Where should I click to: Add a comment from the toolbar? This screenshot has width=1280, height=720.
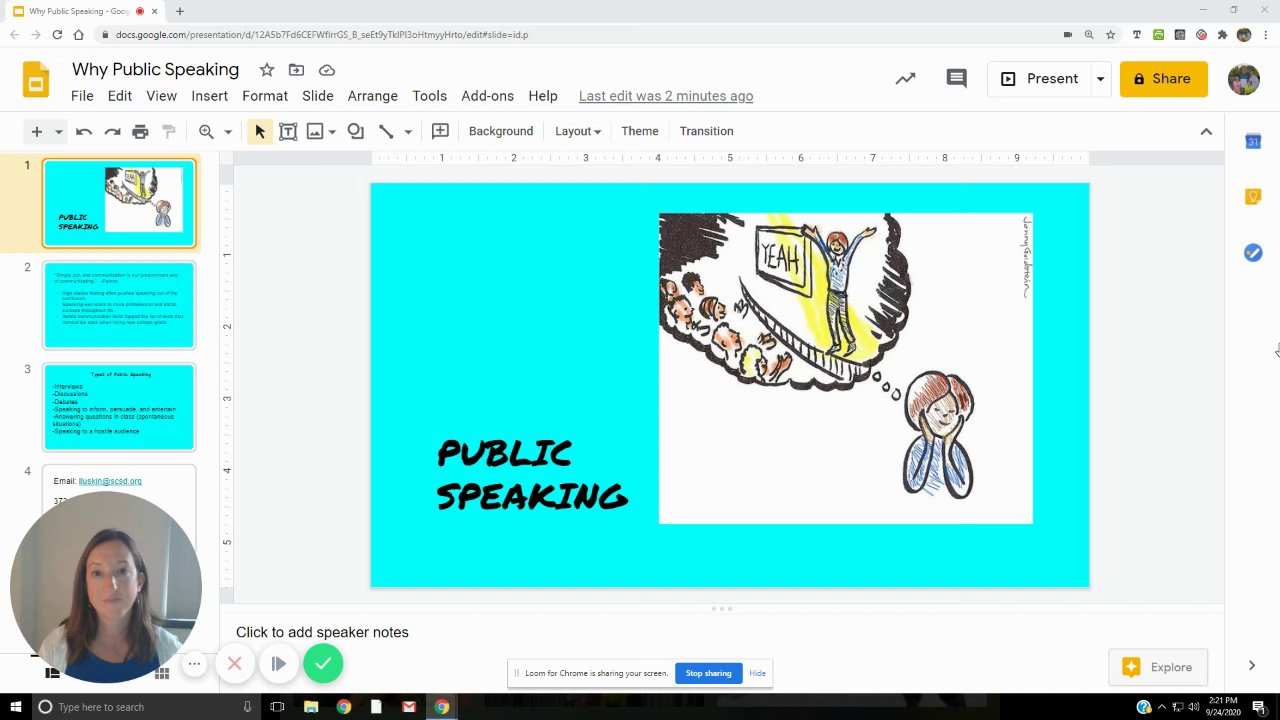[440, 131]
